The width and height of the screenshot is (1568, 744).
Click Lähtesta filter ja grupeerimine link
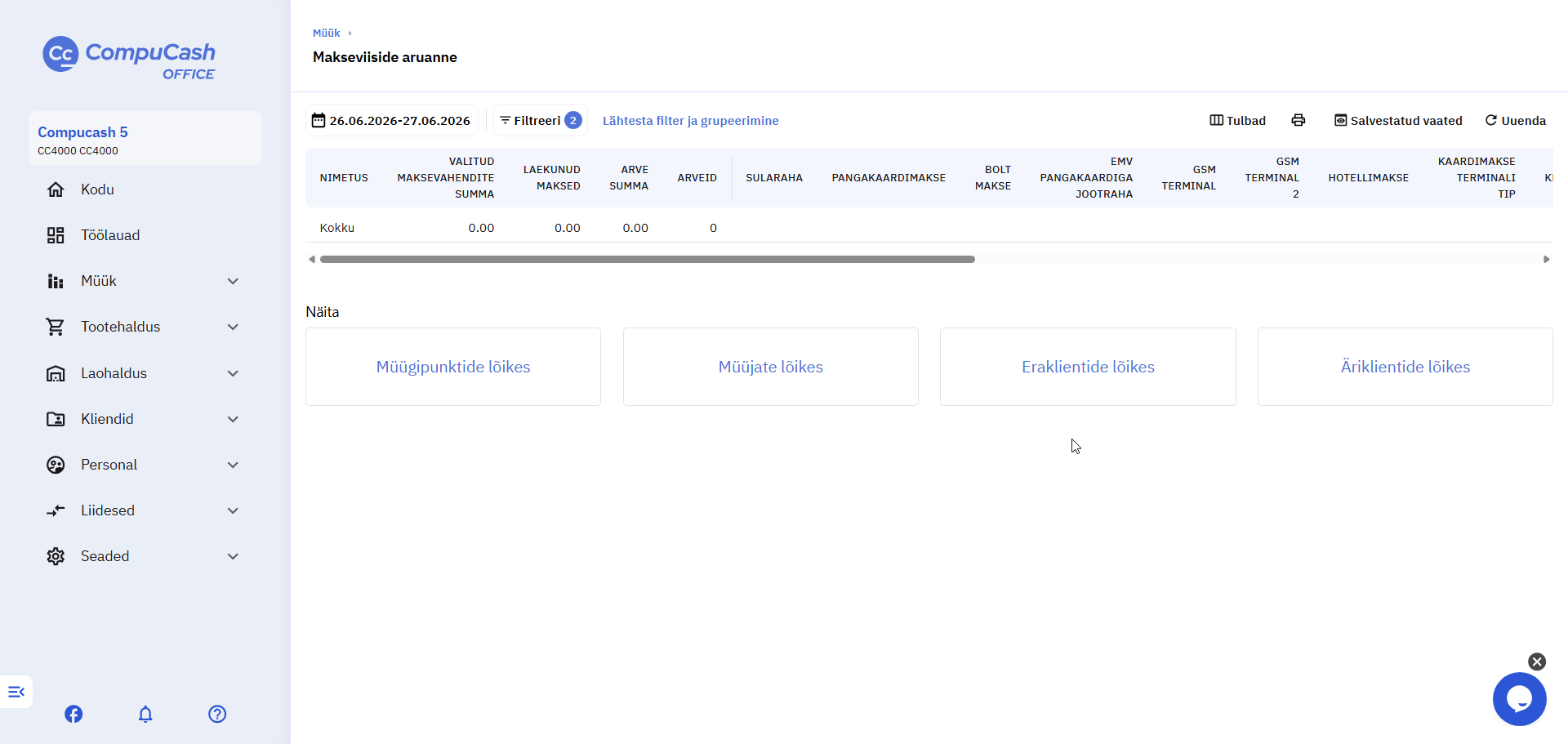tap(691, 120)
